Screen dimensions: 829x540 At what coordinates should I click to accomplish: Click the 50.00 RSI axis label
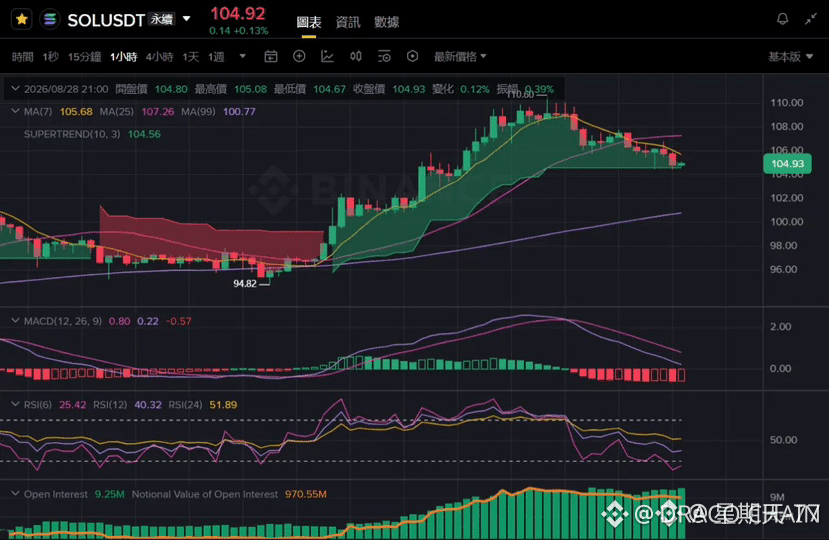tap(784, 440)
